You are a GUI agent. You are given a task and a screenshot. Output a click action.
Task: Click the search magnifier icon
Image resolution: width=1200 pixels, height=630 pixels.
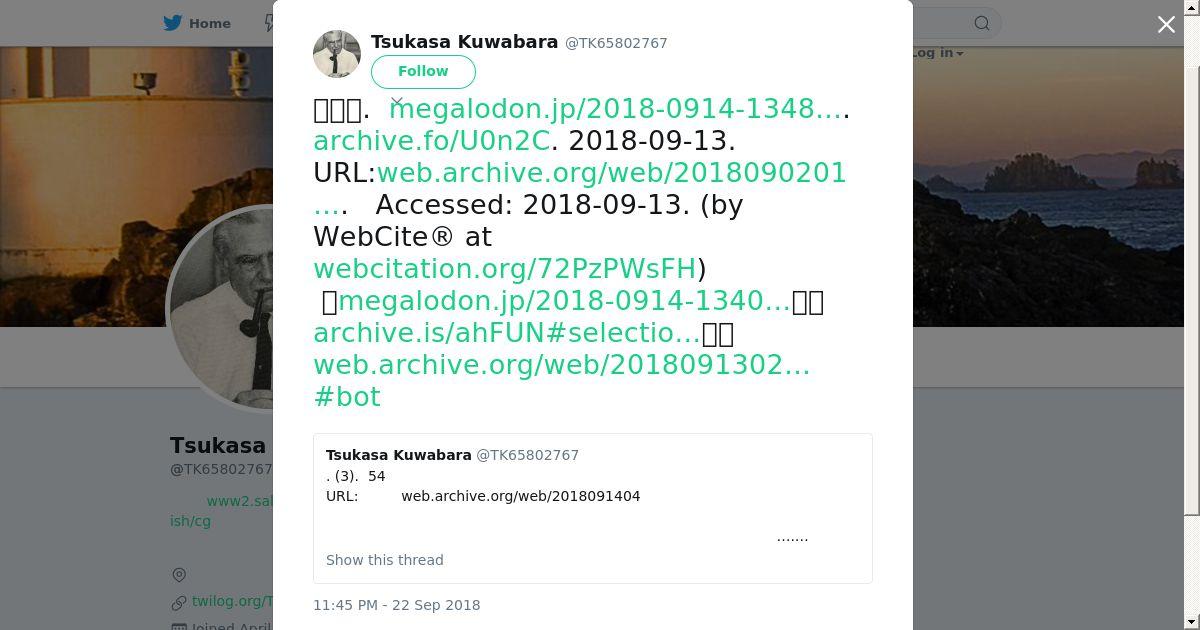pyautogui.click(x=982, y=23)
